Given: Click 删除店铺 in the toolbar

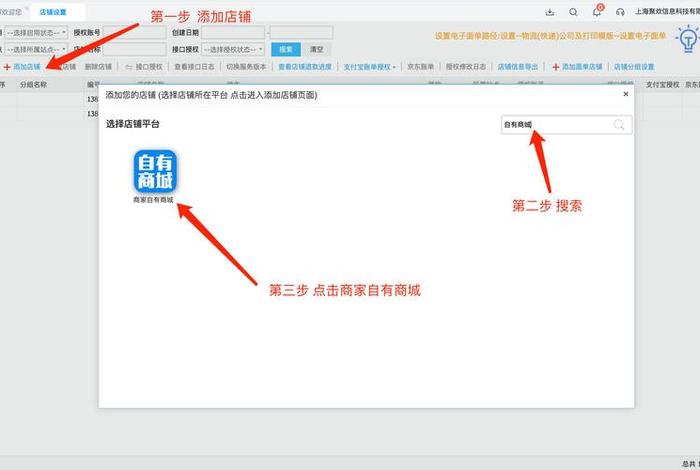Looking at the screenshot, I should (98, 67).
